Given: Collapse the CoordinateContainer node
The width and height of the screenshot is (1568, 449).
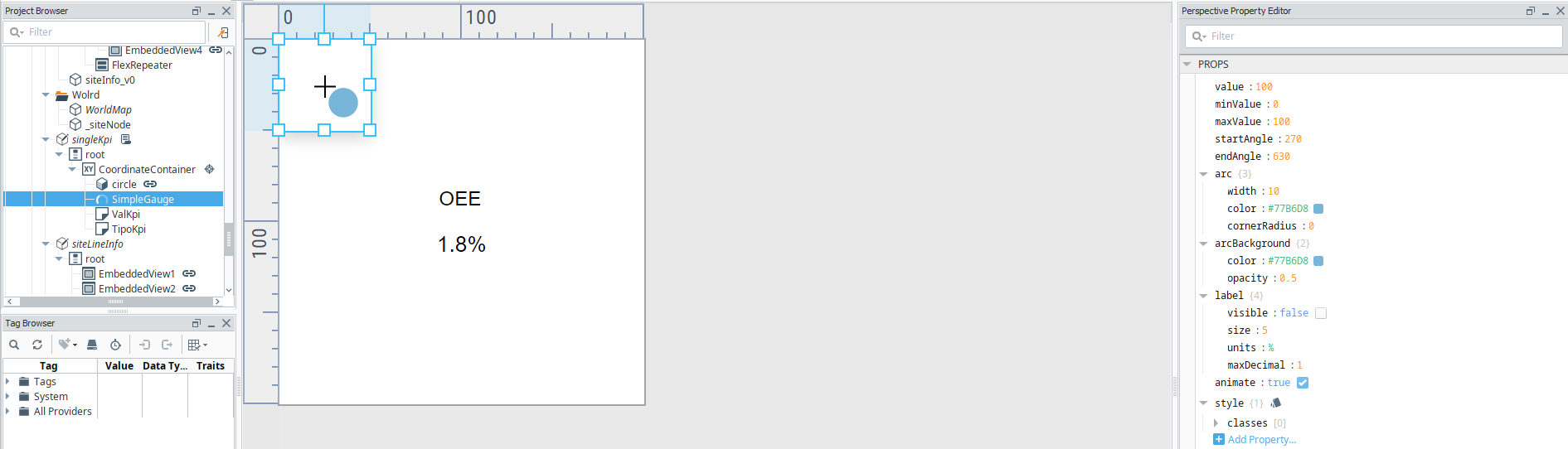Looking at the screenshot, I should (72, 170).
